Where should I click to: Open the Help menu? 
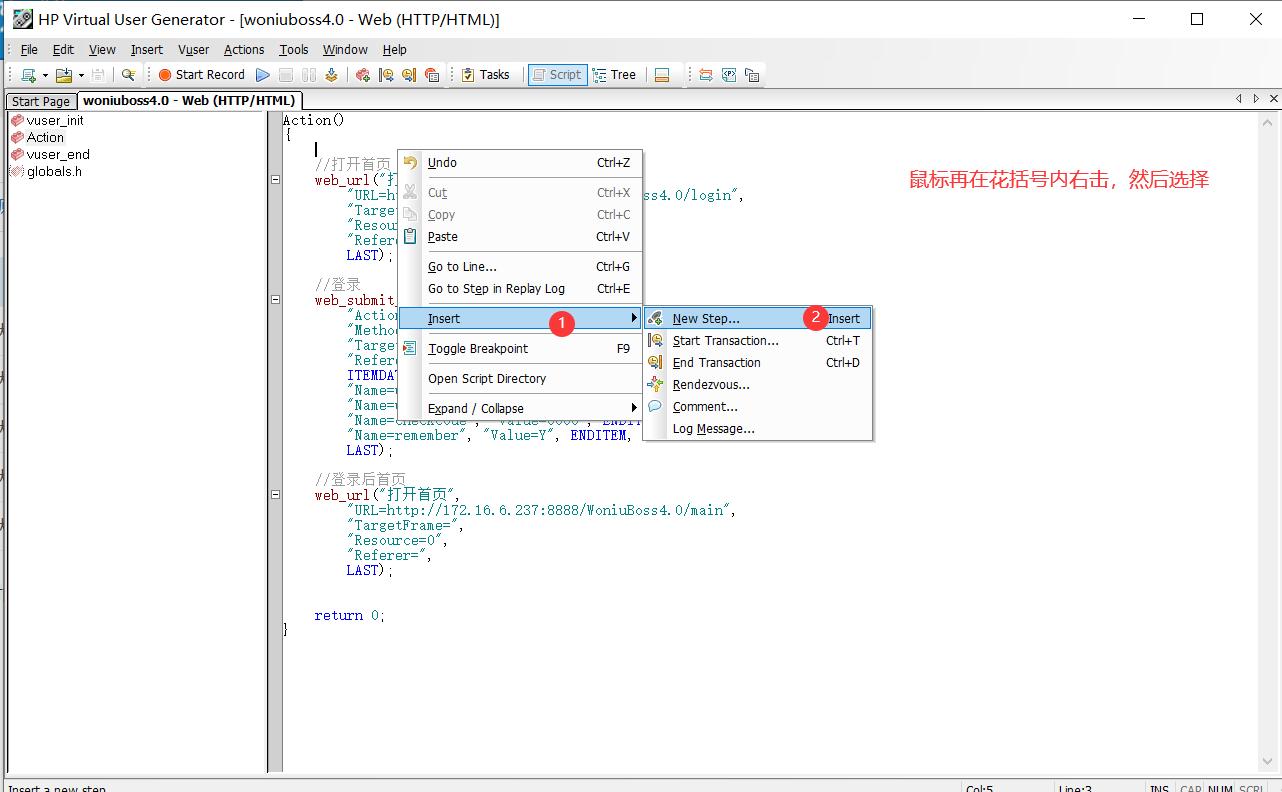395,49
